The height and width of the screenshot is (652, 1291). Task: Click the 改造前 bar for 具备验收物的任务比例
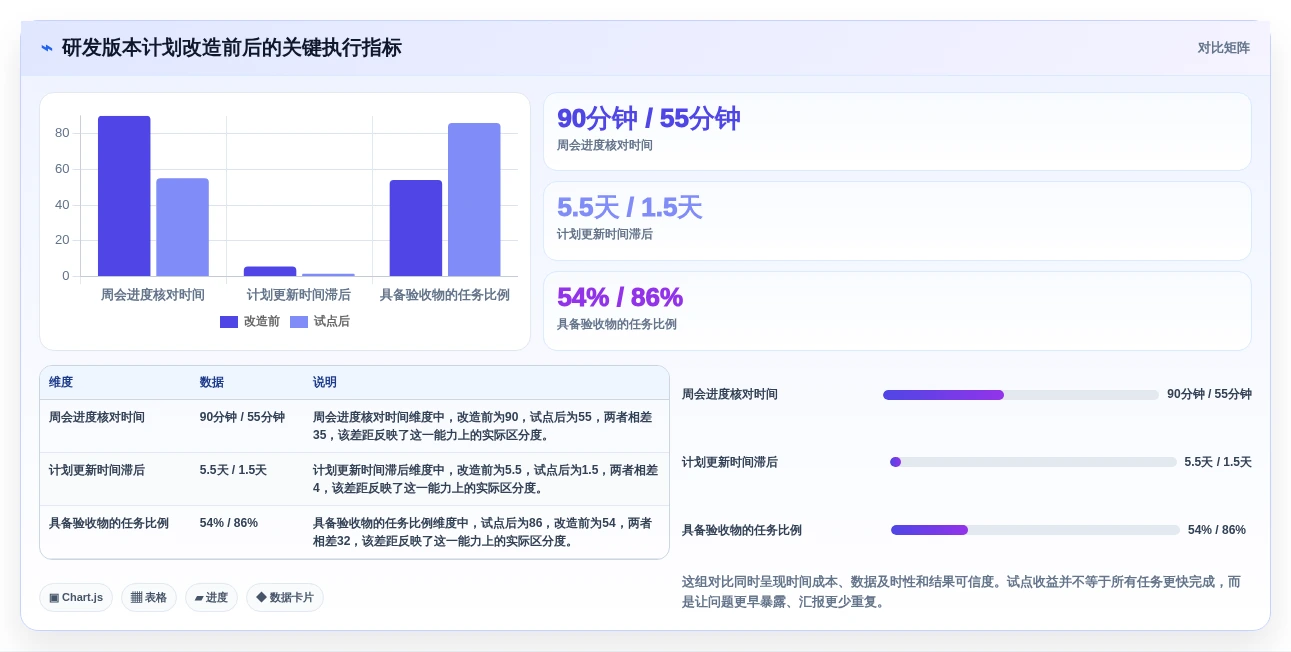pyautogui.click(x=416, y=228)
